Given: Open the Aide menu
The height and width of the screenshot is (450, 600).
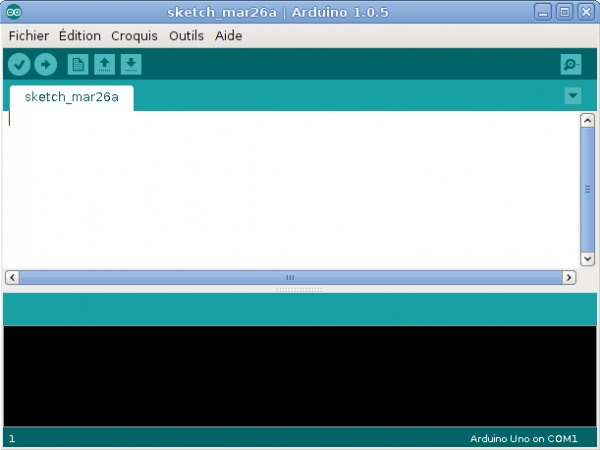Looking at the screenshot, I should pyautogui.click(x=228, y=36).
